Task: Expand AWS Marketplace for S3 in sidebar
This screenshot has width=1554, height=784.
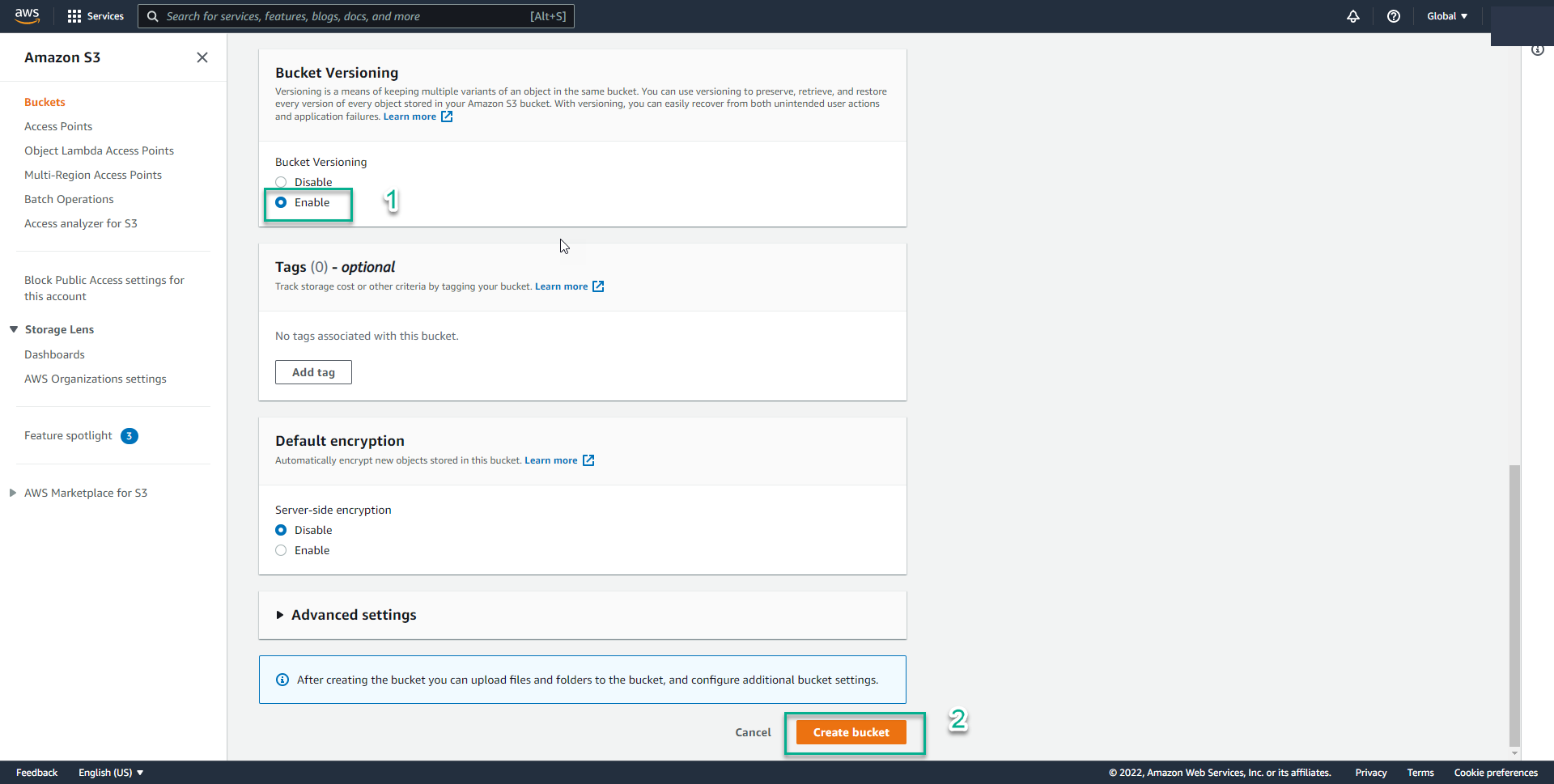Action: click(x=13, y=493)
